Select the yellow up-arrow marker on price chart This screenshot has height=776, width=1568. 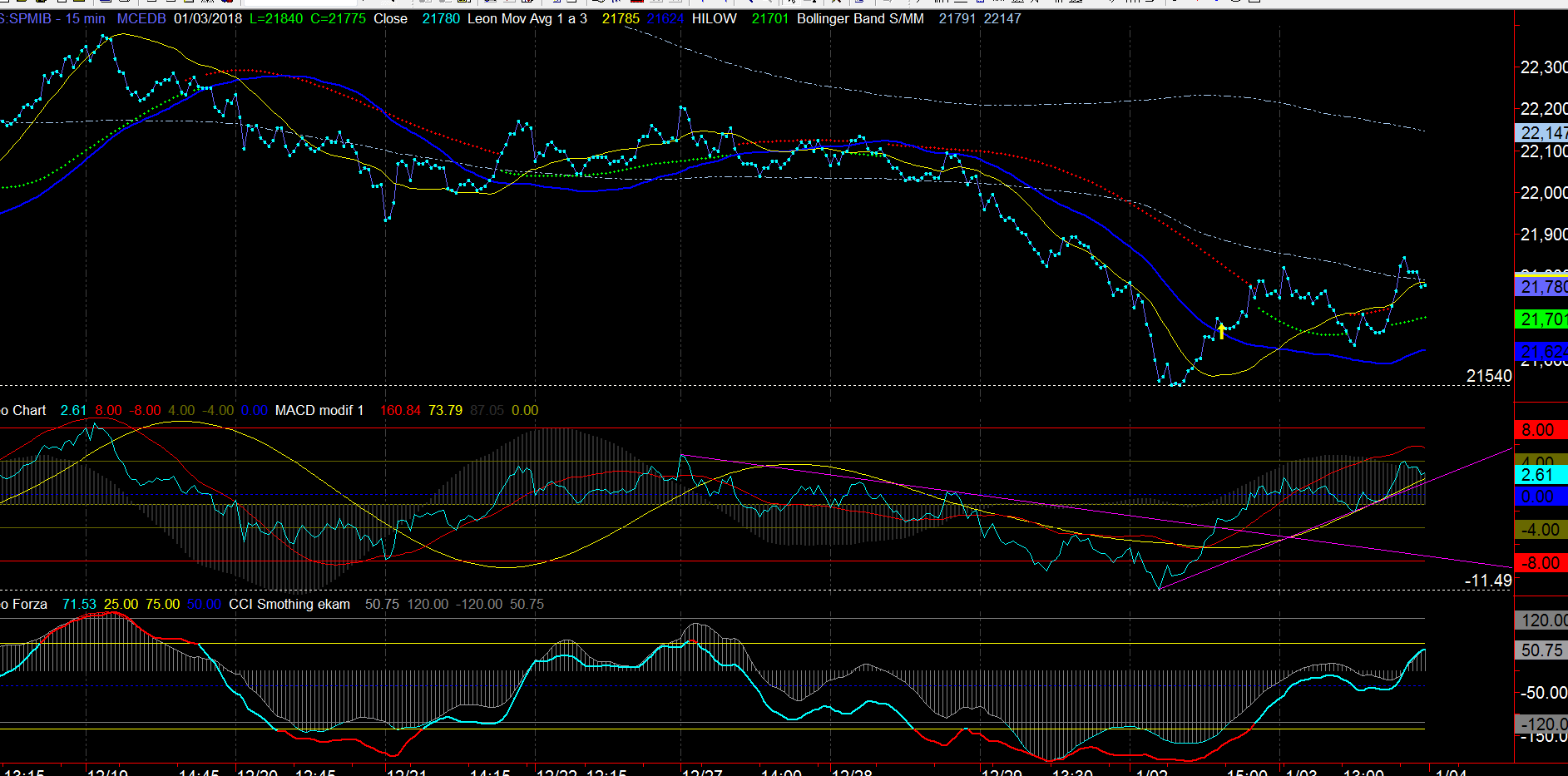(1221, 331)
